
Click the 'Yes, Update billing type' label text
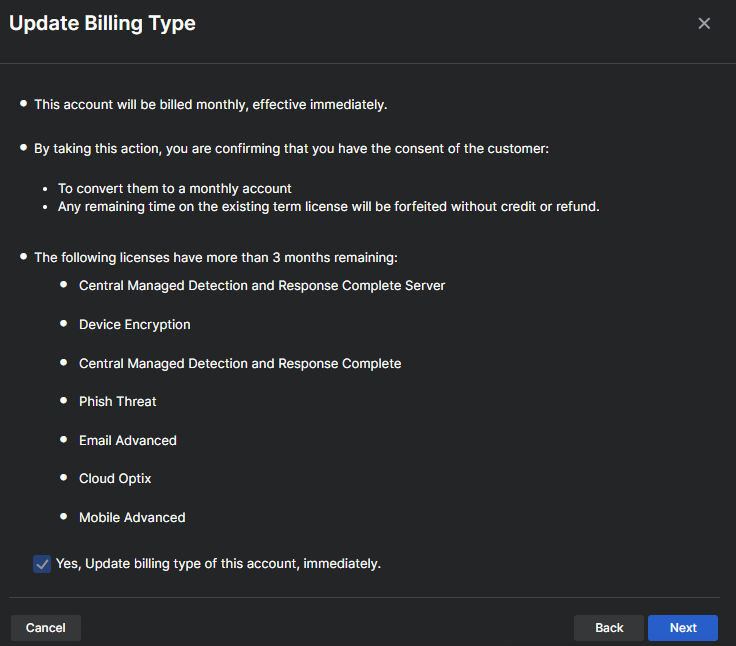218,564
